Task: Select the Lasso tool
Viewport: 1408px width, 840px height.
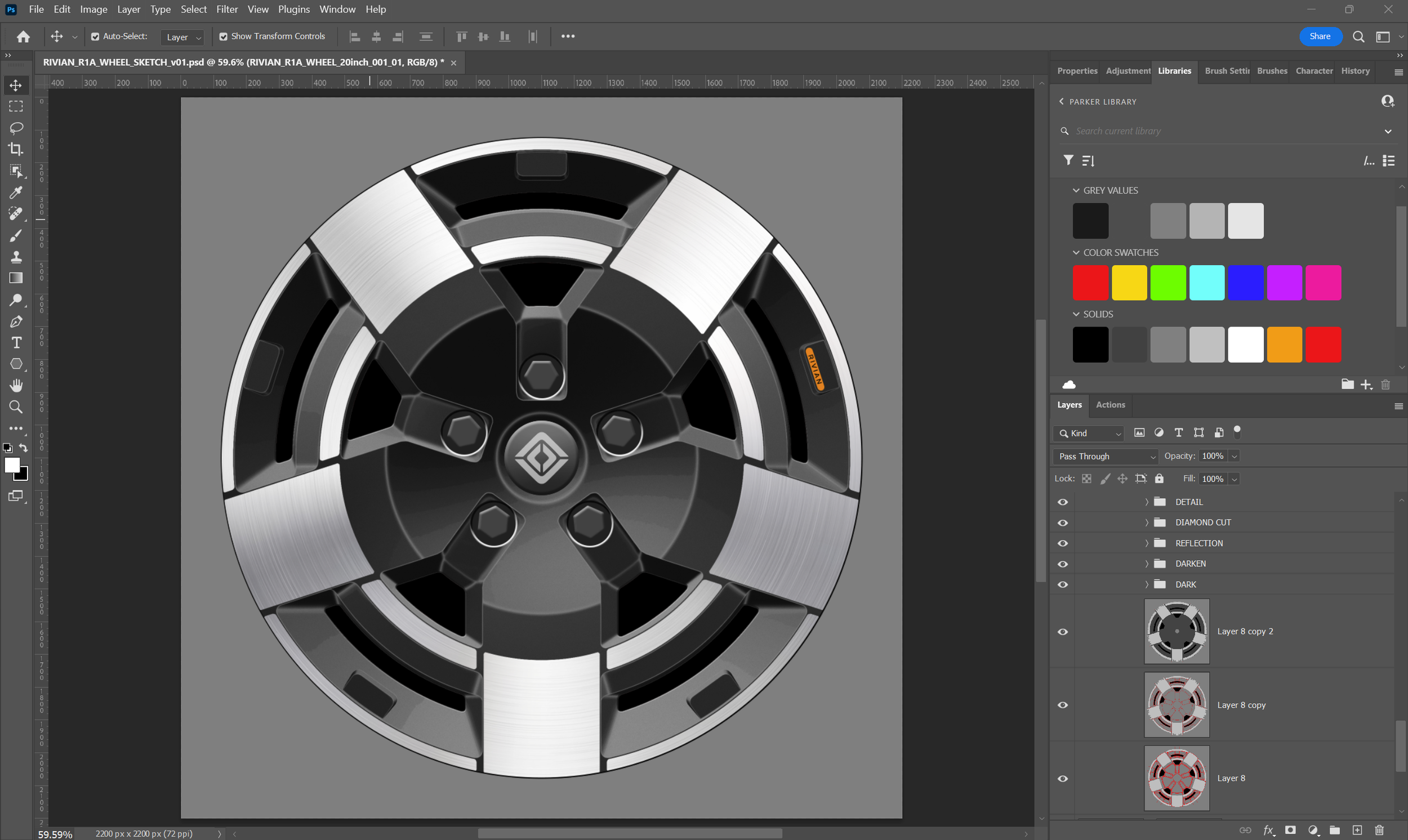Action: [x=16, y=128]
